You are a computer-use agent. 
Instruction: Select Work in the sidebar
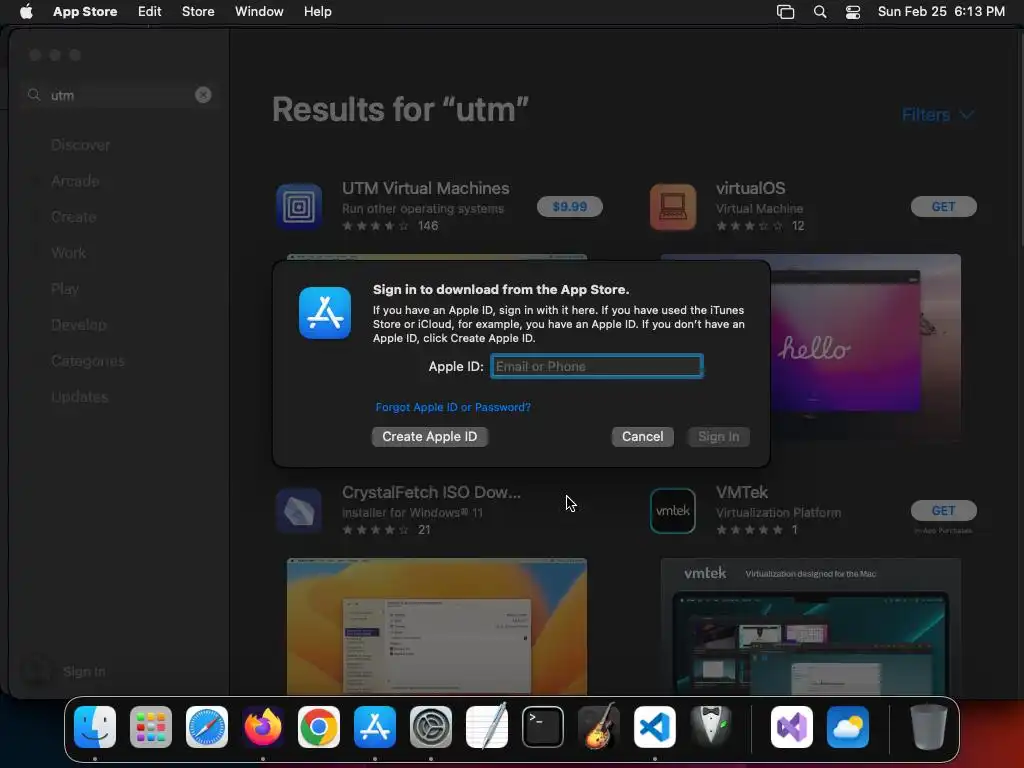69,253
